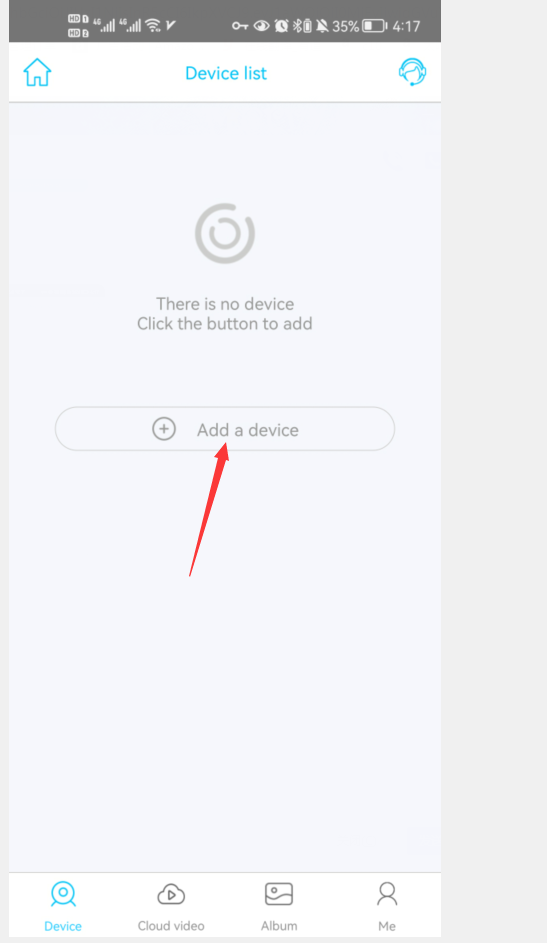Open the Album picture icon
The height and width of the screenshot is (943, 547).
point(279,894)
